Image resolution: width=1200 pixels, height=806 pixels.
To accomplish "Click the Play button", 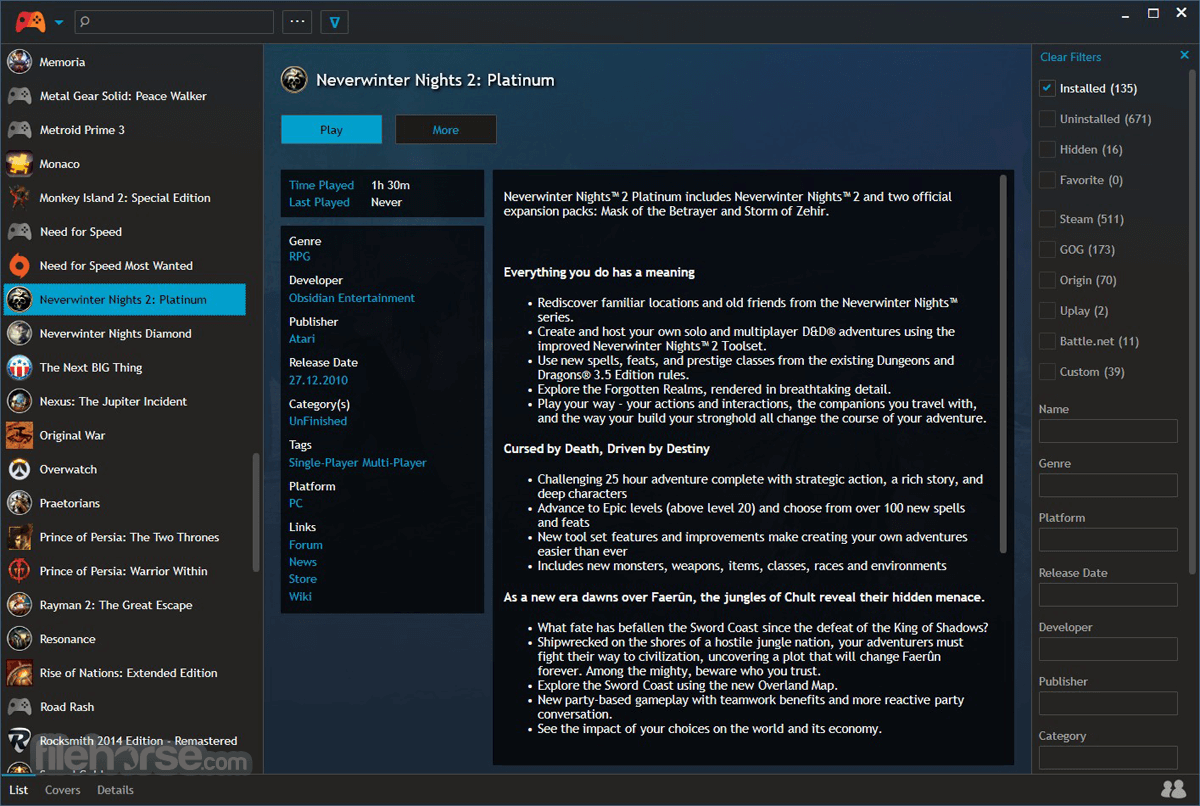I will click(331, 130).
